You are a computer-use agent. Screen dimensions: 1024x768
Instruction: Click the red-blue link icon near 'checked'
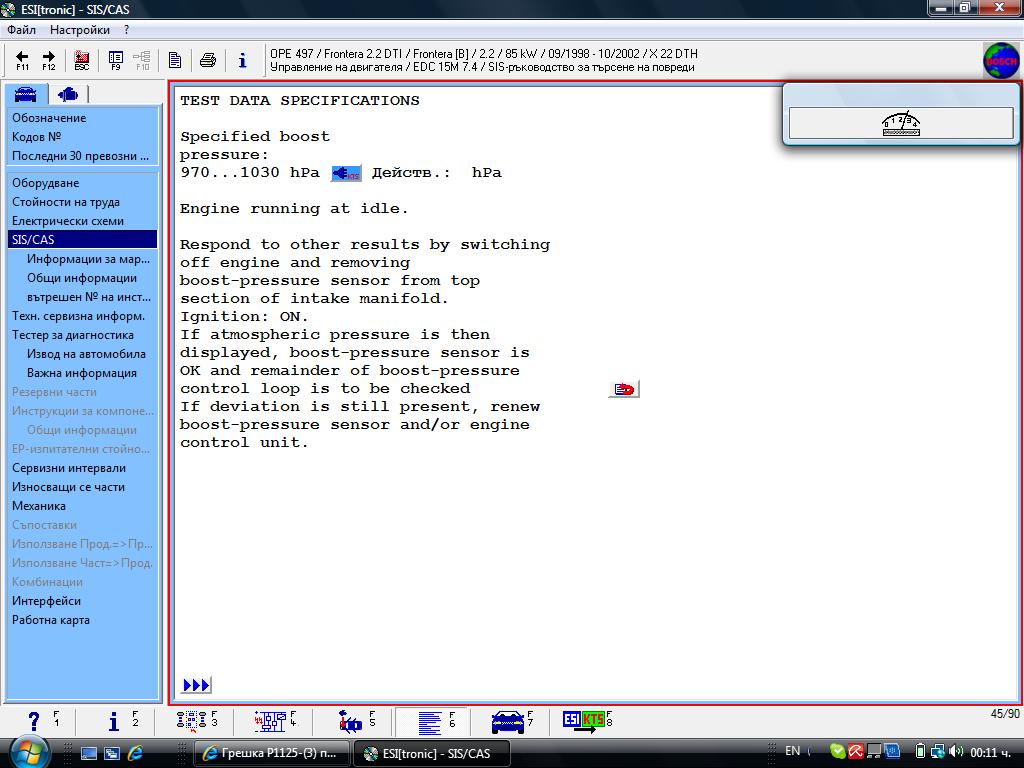624,389
